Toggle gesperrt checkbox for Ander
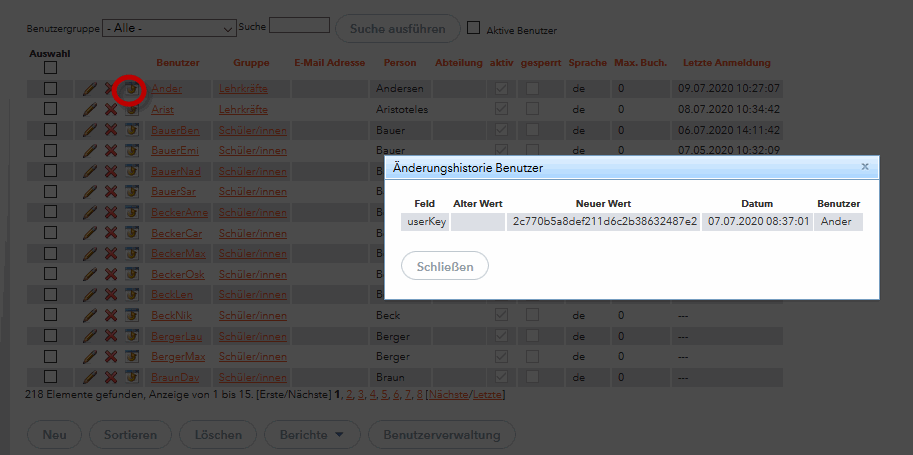The width and height of the screenshot is (913, 455). pyautogui.click(x=532, y=89)
